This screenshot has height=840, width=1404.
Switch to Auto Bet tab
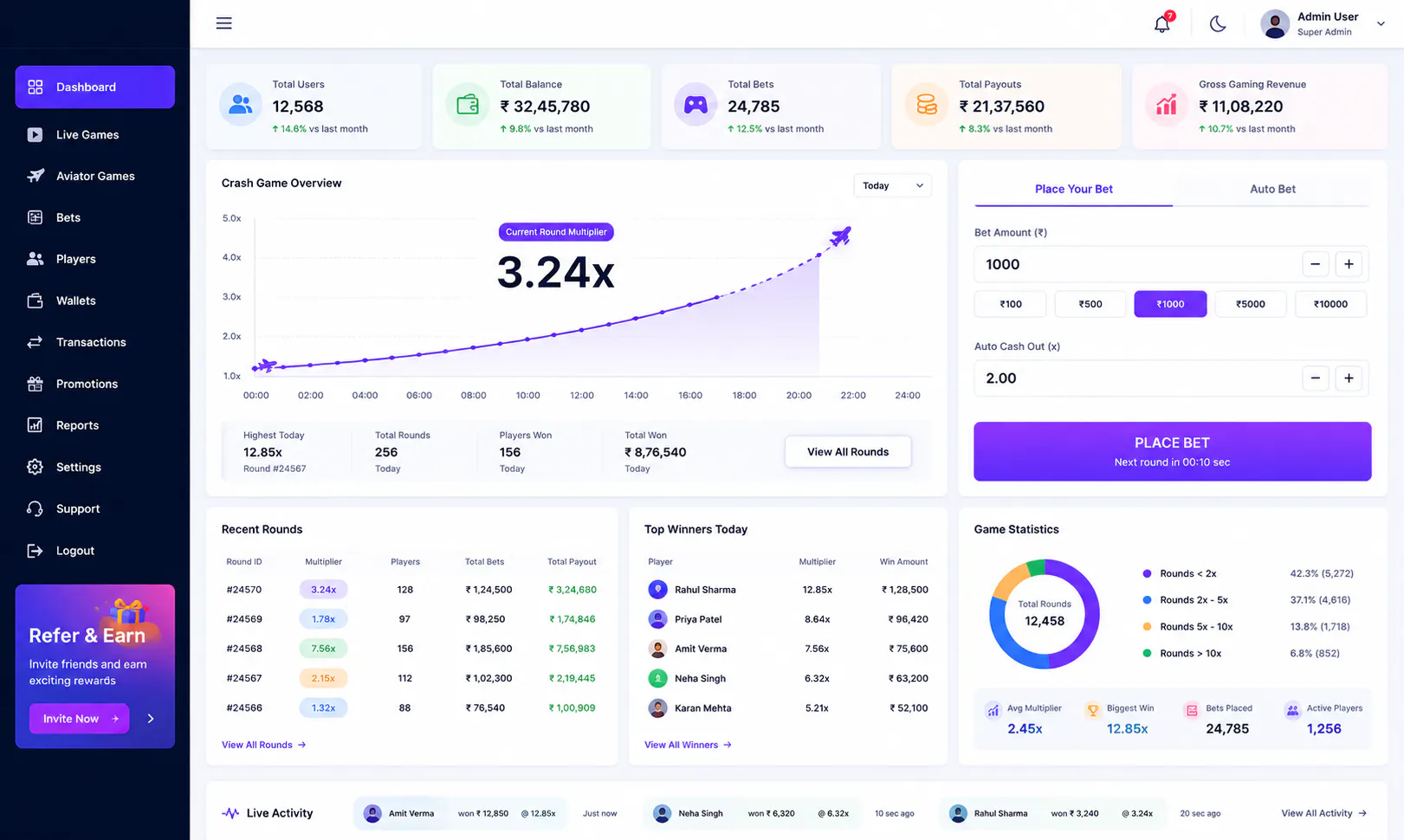click(x=1272, y=189)
